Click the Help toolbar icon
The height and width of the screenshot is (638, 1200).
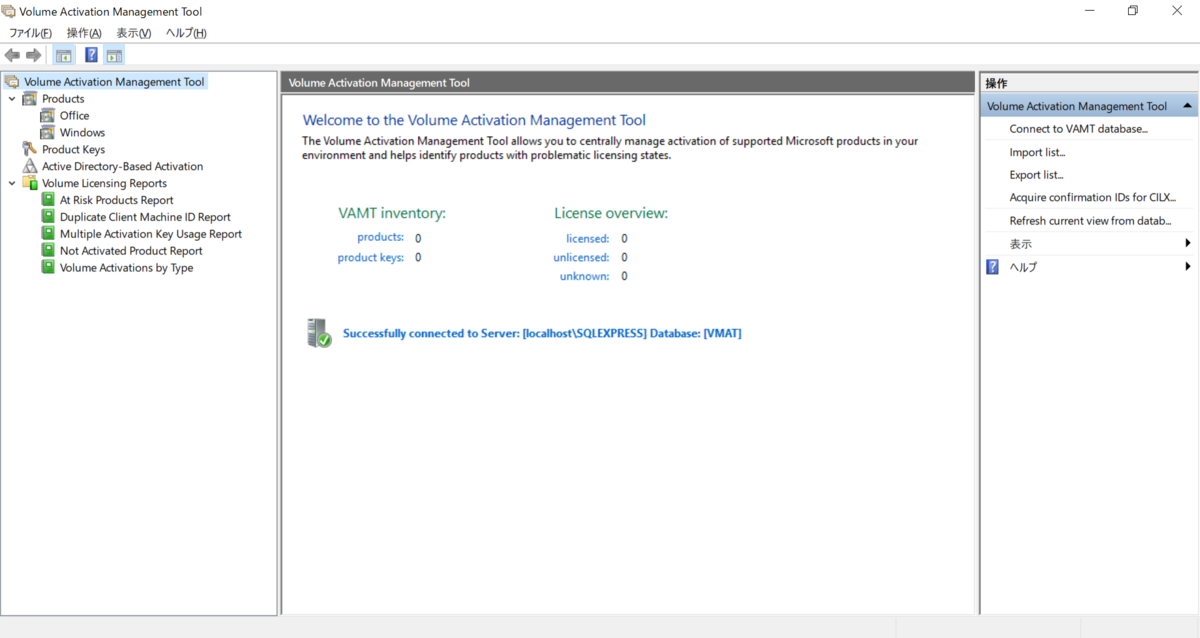click(x=91, y=55)
